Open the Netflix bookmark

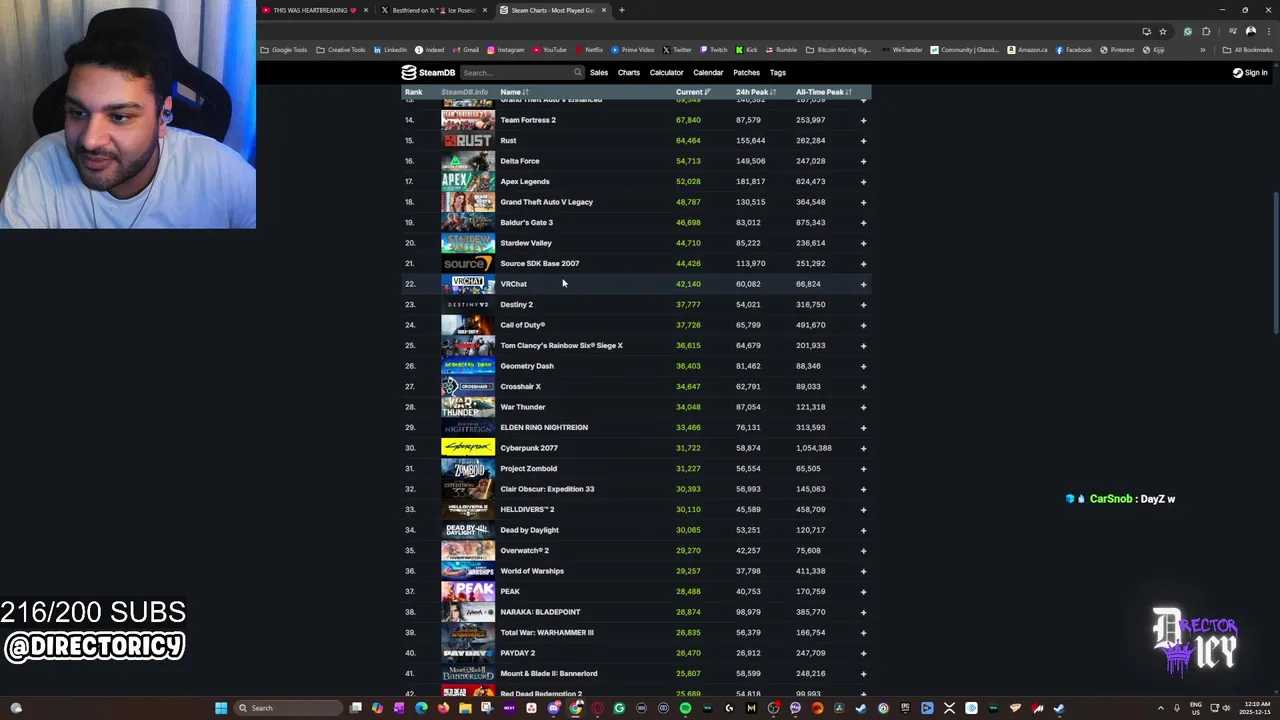[588, 50]
